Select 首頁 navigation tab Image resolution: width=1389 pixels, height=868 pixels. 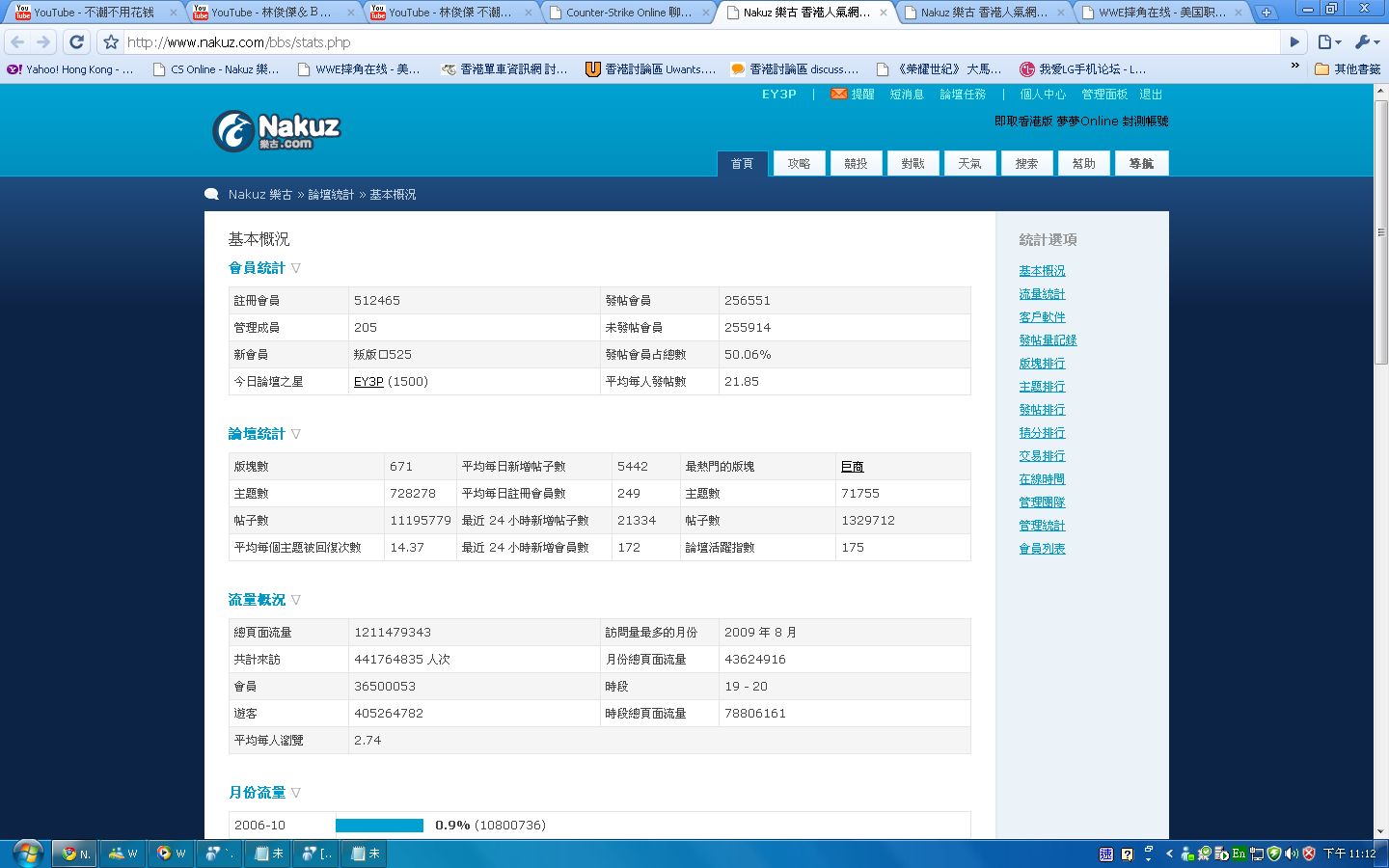(742, 163)
